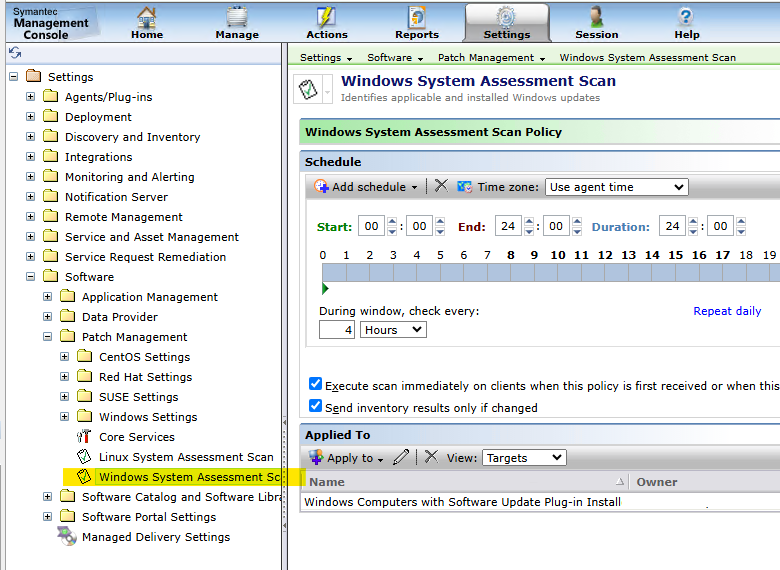The width and height of the screenshot is (780, 570).
Task: Switch to the Manage tab
Action: pos(237,22)
